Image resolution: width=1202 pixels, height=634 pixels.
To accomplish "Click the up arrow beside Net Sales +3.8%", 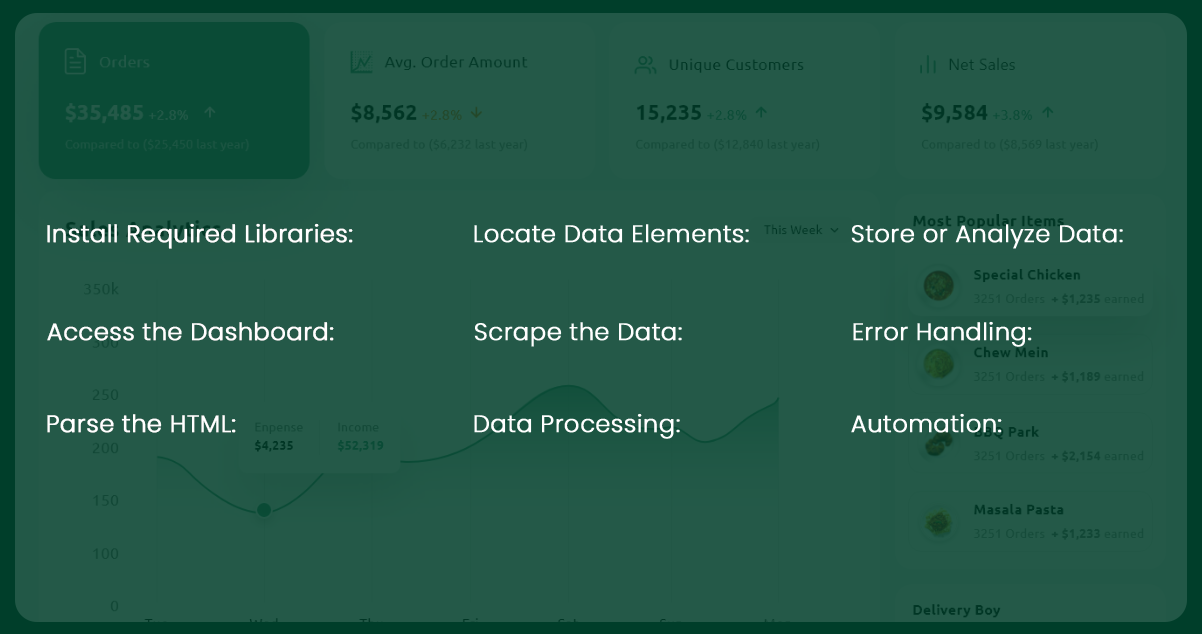I will click(1047, 113).
